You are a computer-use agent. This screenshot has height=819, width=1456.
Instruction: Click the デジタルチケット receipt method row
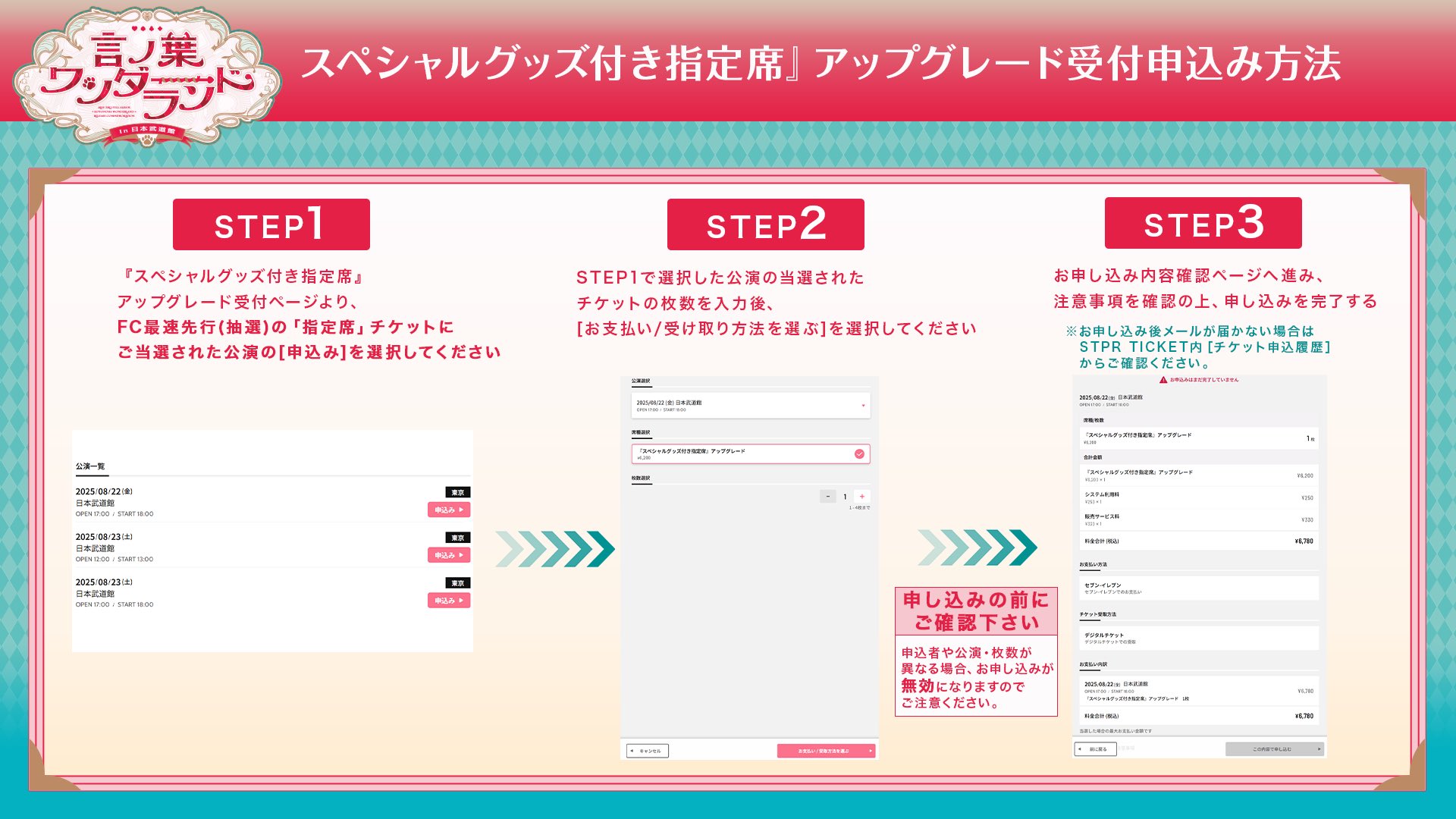(x=1198, y=638)
